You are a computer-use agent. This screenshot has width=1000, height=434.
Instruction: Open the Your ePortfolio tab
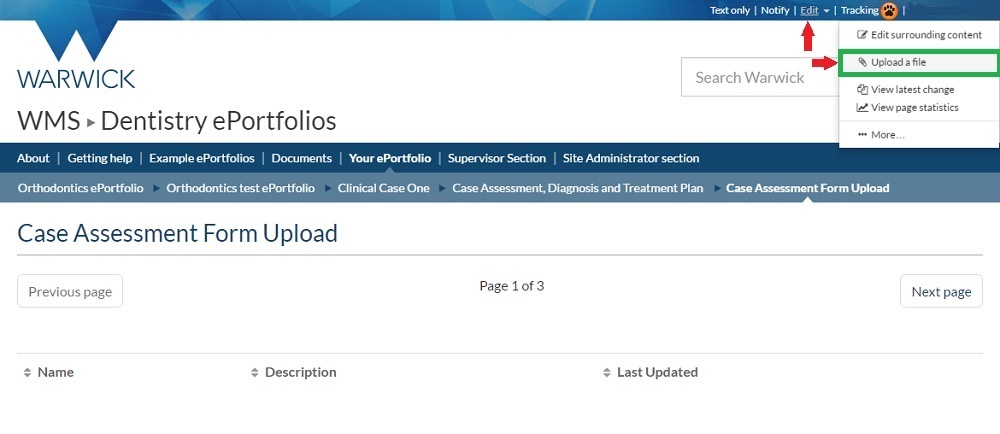pos(390,158)
